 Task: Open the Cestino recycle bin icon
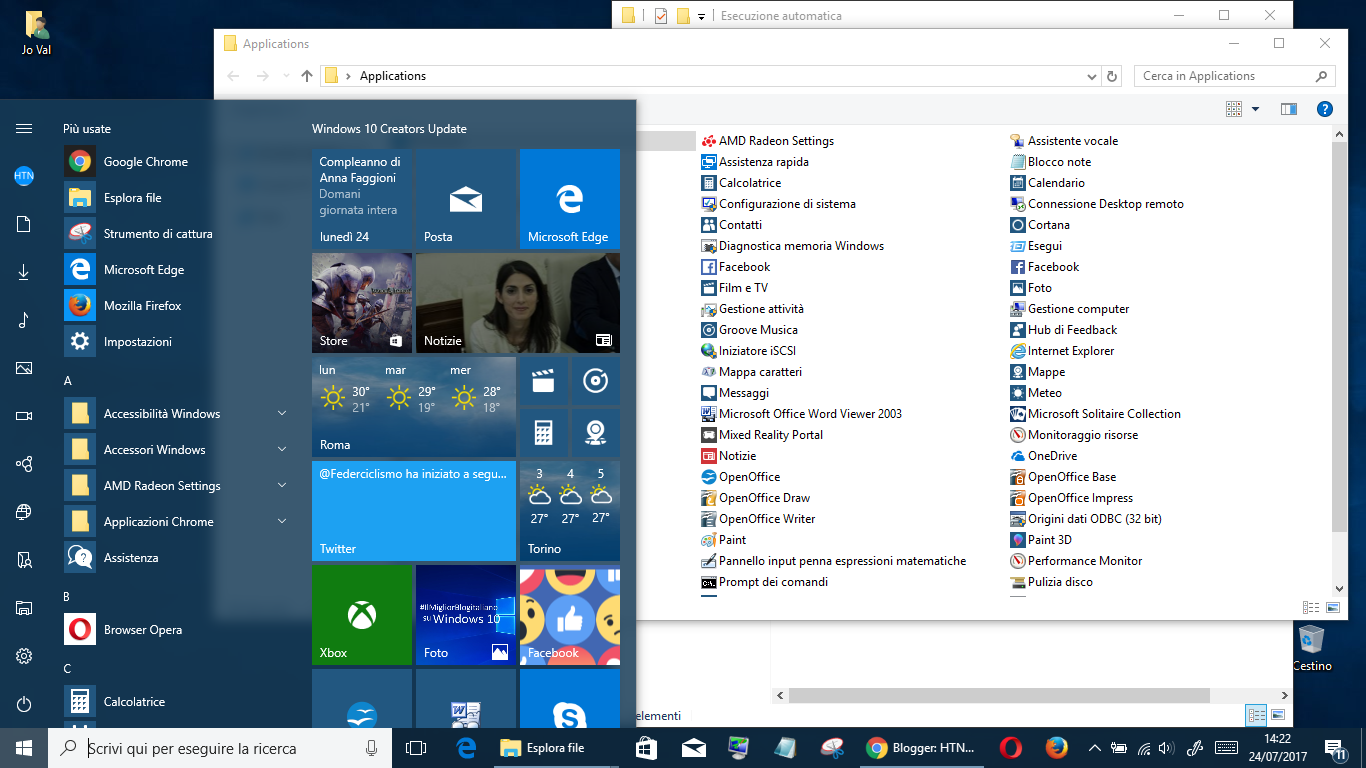[x=1312, y=648]
